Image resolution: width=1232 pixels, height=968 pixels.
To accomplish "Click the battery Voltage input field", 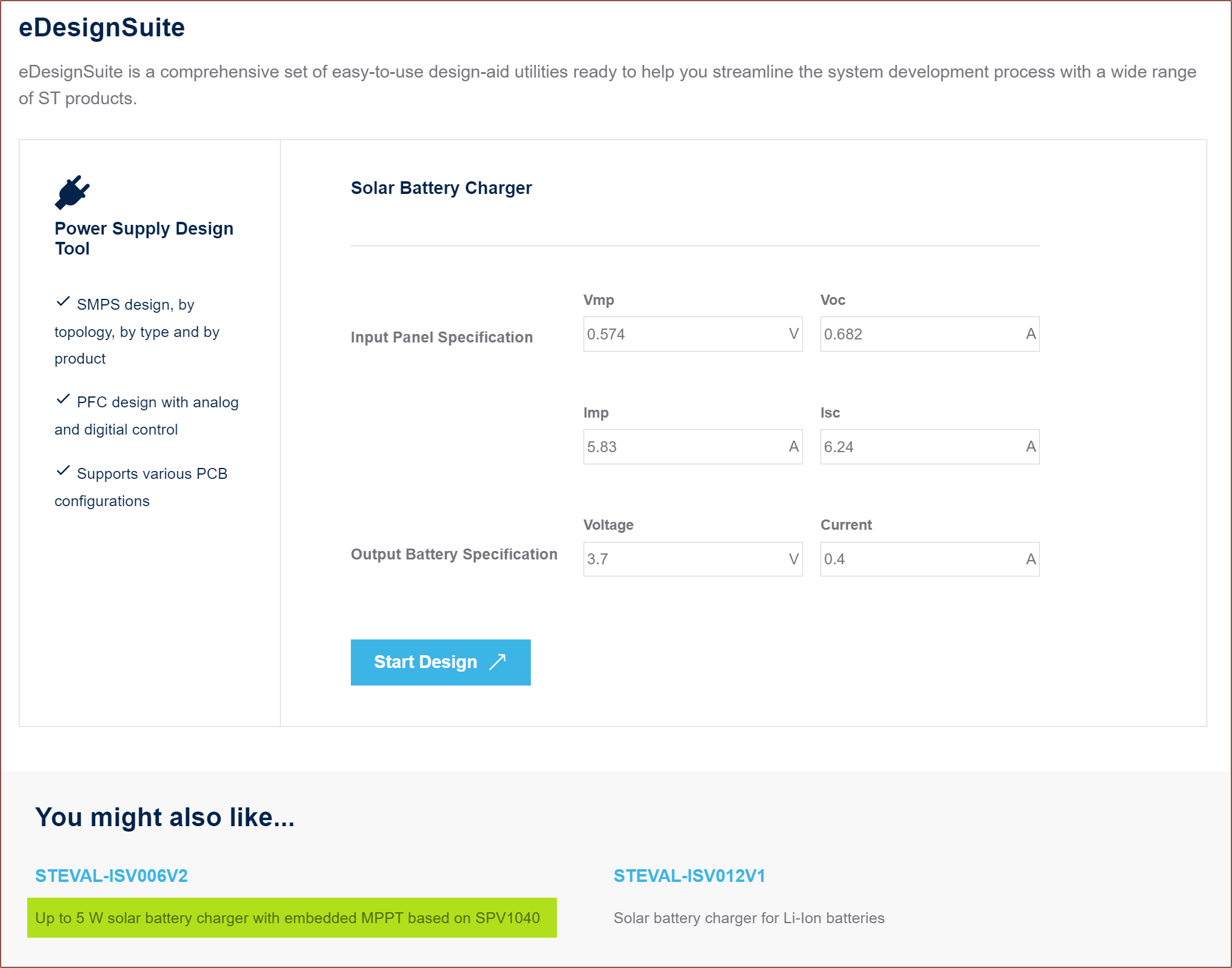I will [x=693, y=559].
